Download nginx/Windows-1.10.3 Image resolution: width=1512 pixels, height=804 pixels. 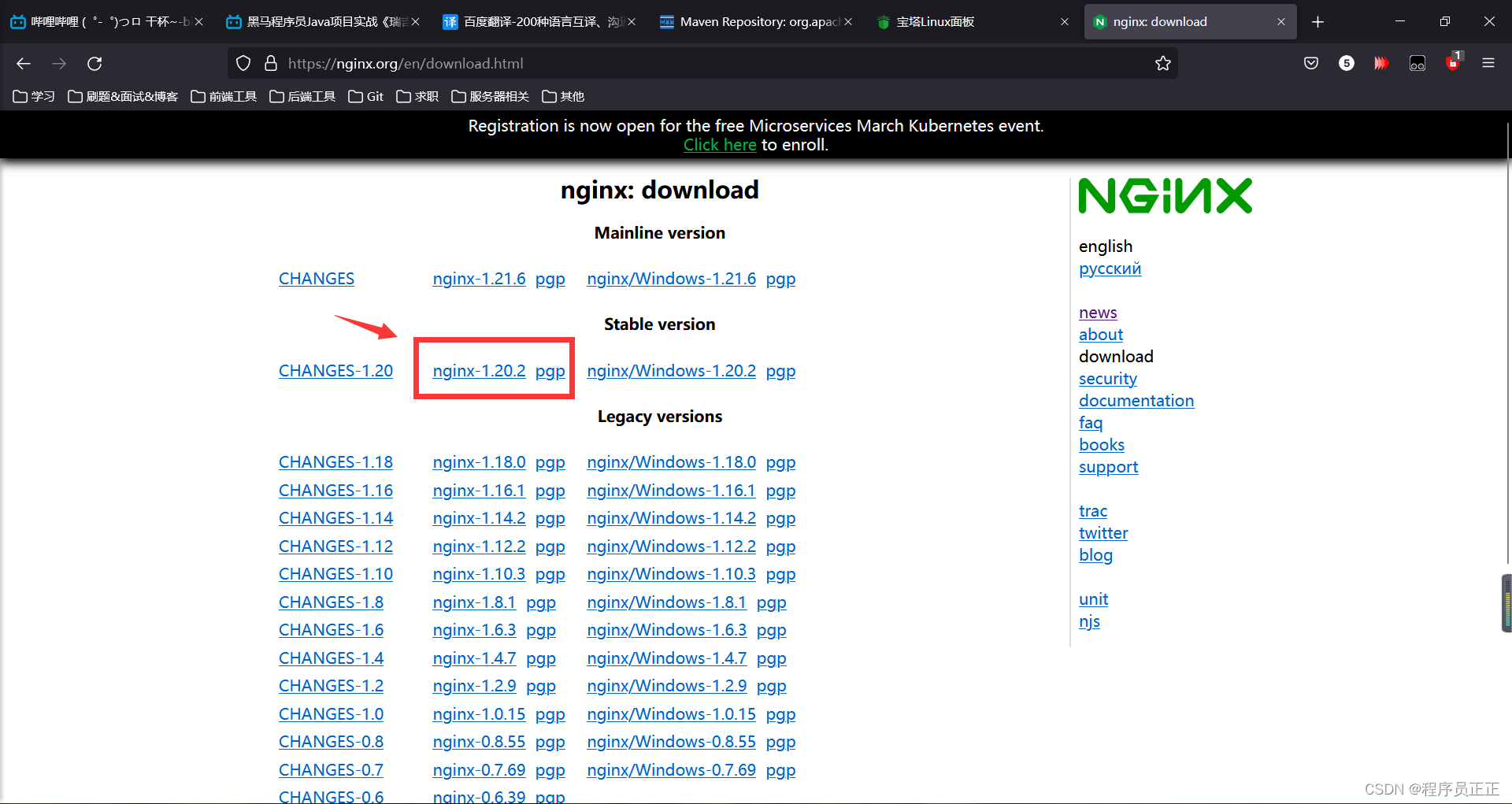click(671, 574)
